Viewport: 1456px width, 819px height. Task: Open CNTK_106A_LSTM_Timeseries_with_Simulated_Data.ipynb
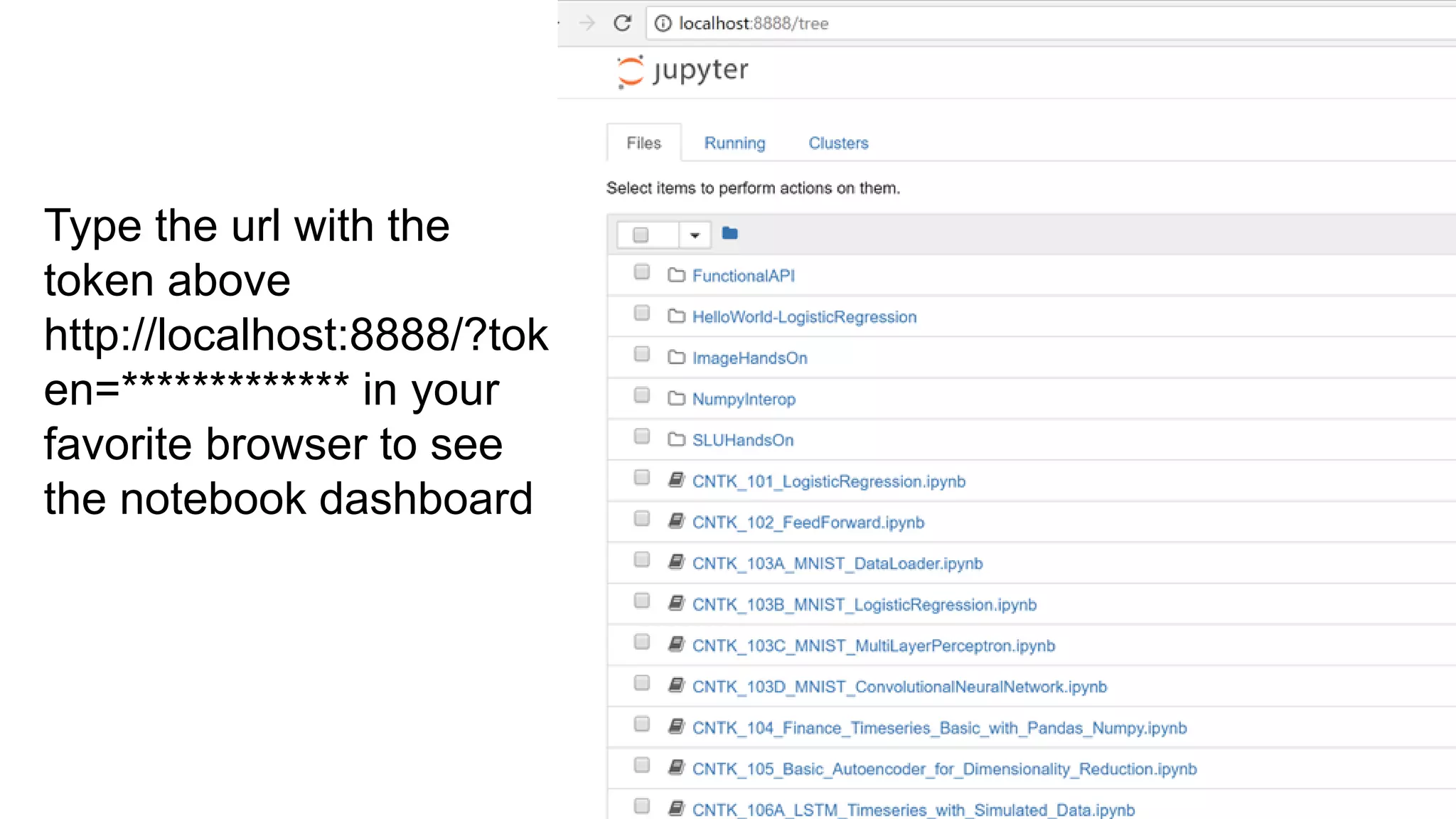click(x=914, y=810)
